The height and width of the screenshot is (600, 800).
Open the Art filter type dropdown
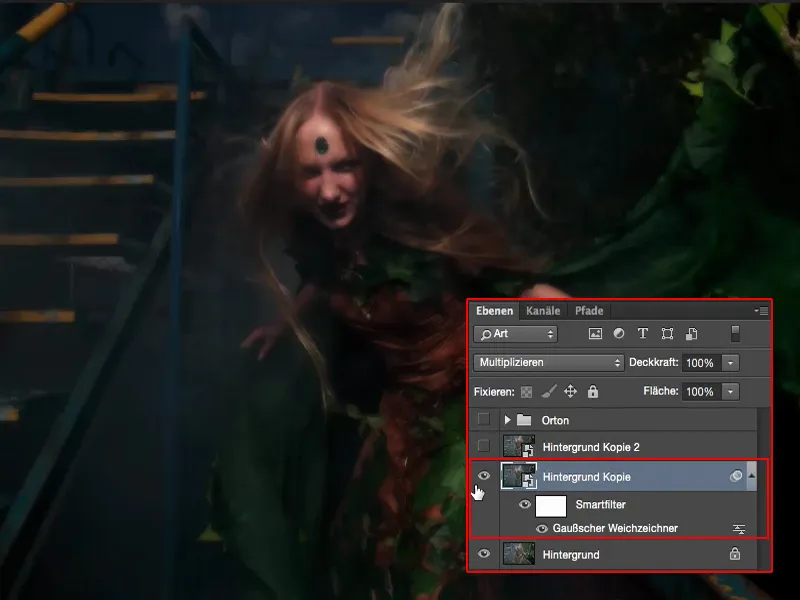coord(516,334)
